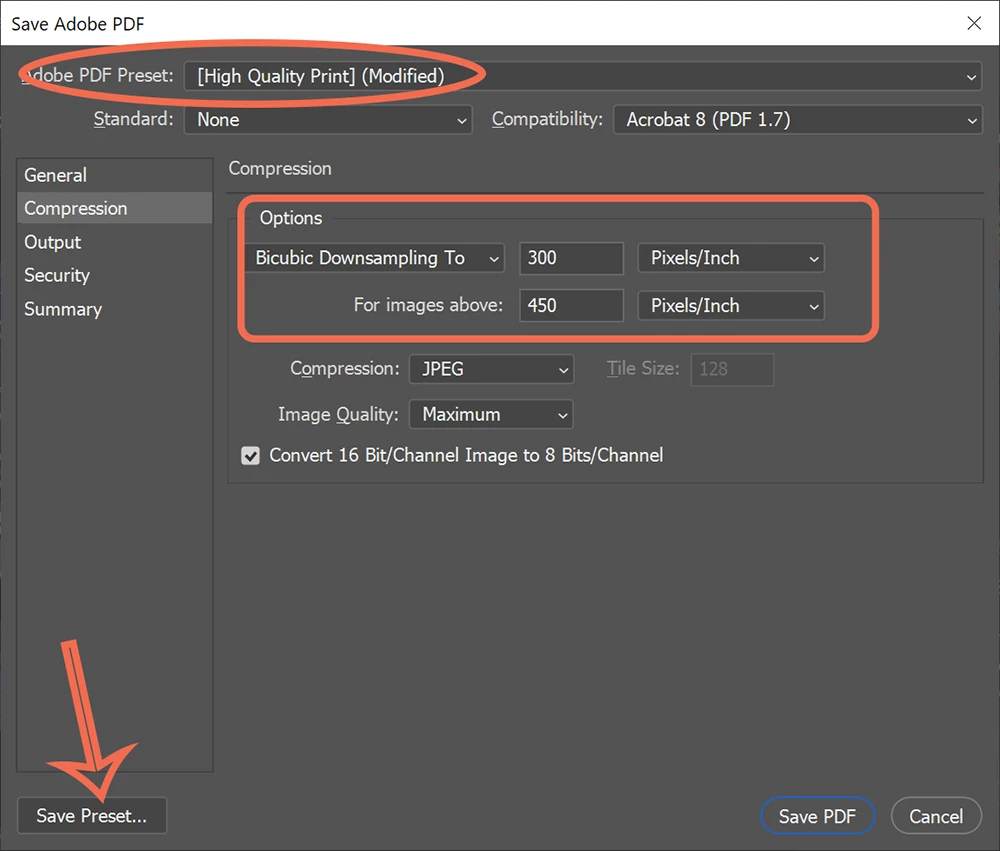Select the General section

(x=115, y=175)
